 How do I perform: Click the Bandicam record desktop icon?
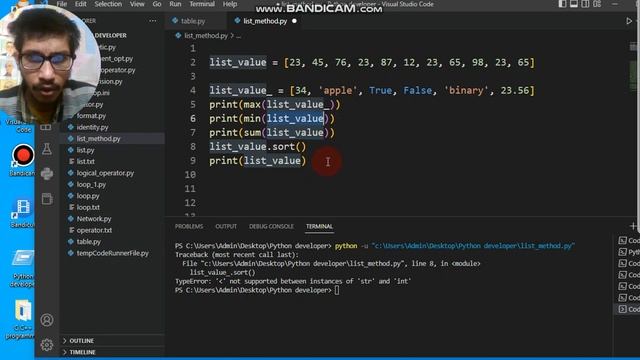tap(23, 160)
